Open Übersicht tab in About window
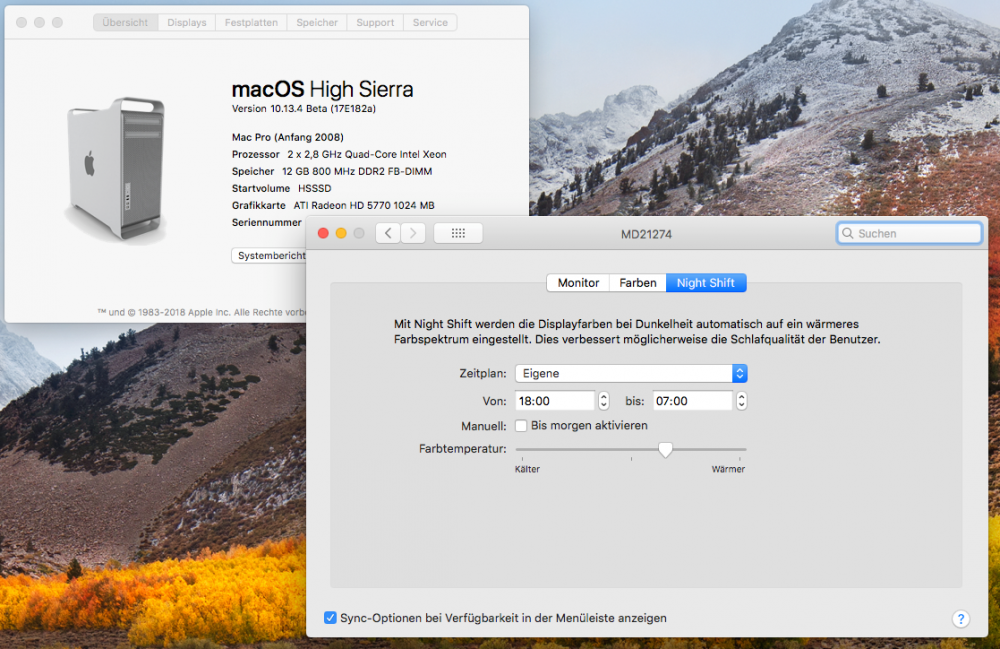Image resolution: width=1000 pixels, height=649 pixels. point(125,22)
